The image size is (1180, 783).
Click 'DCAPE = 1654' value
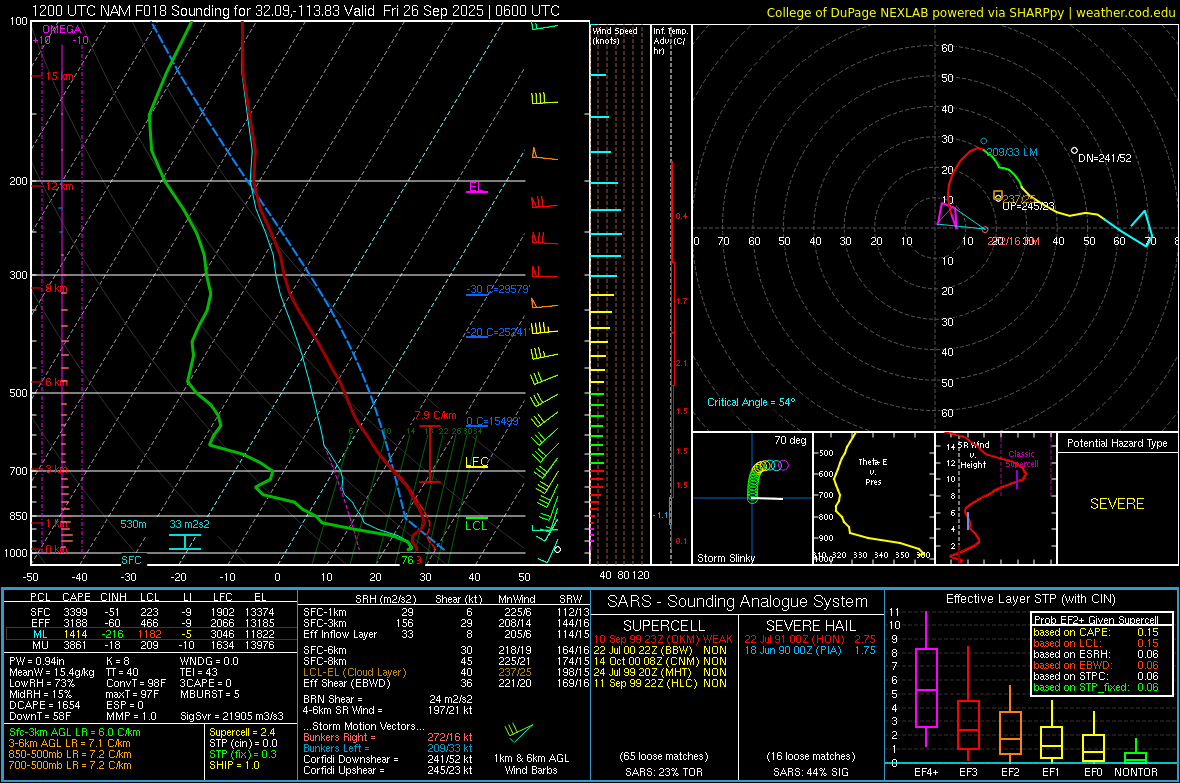(44, 705)
